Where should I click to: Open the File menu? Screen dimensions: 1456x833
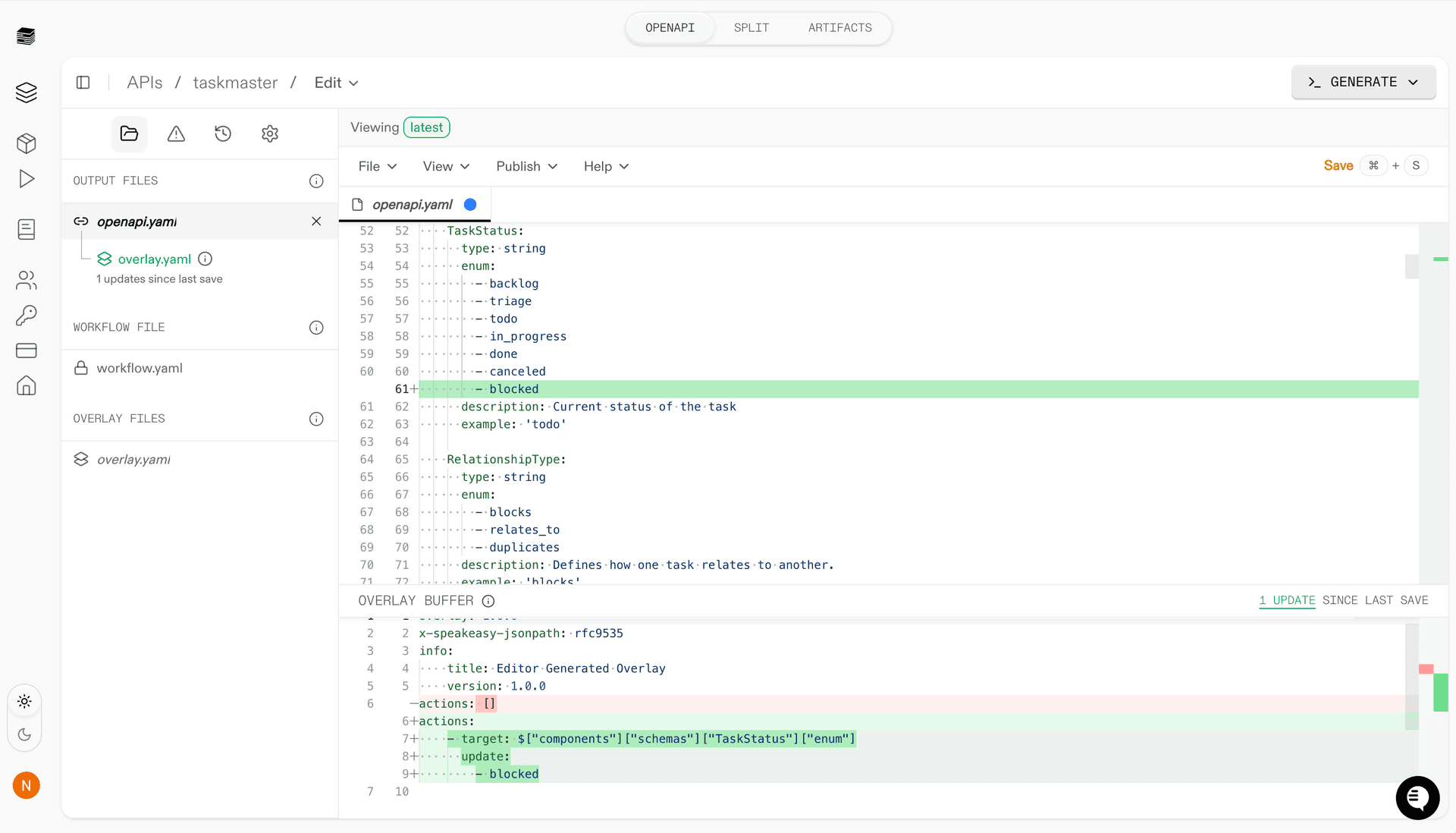pos(377,166)
